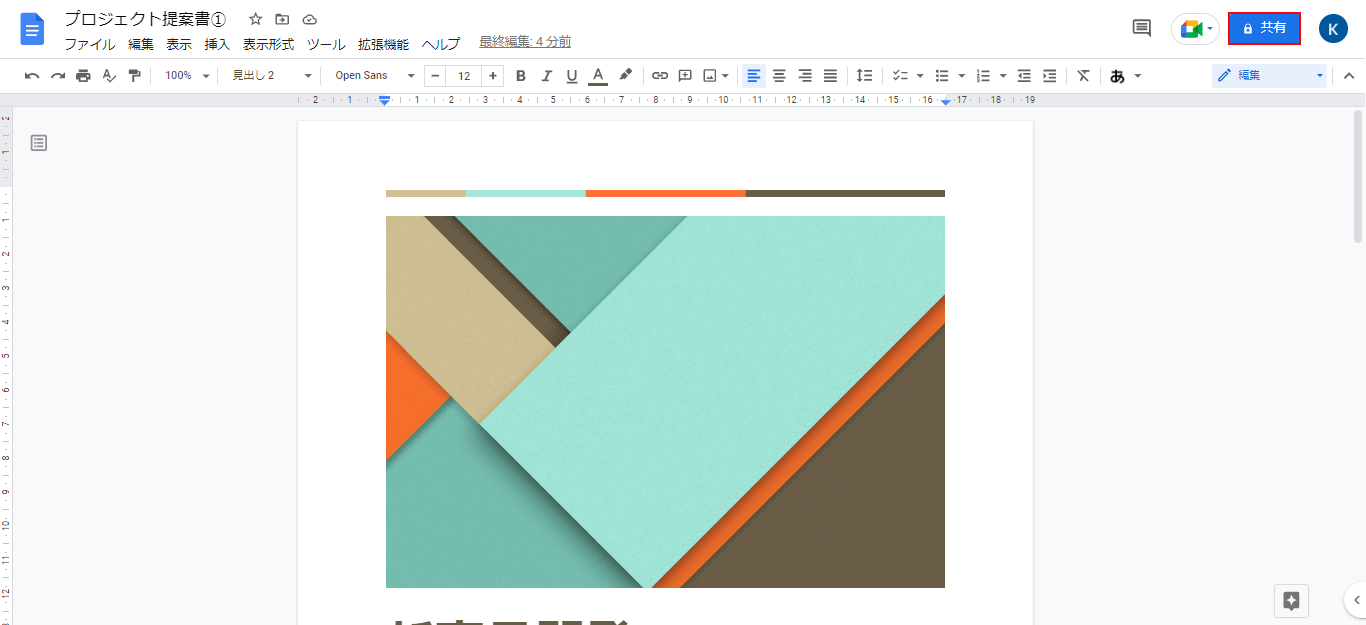Open the ヘルプ menu
The width and height of the screenshot is (1366, 625).
pos(441,44)
